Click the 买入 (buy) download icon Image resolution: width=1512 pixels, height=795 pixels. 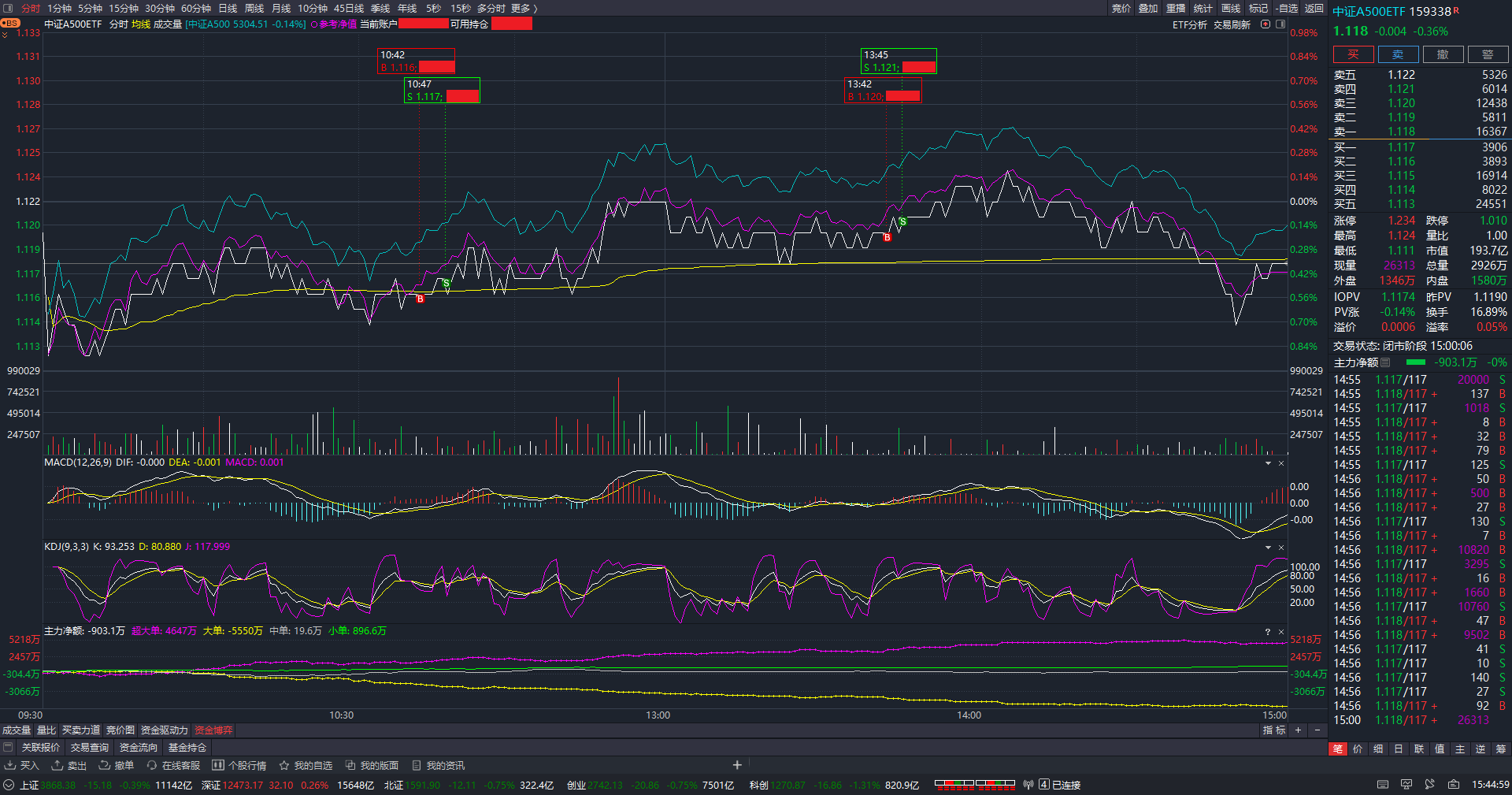pyautogui.click(x=9, y=765)
